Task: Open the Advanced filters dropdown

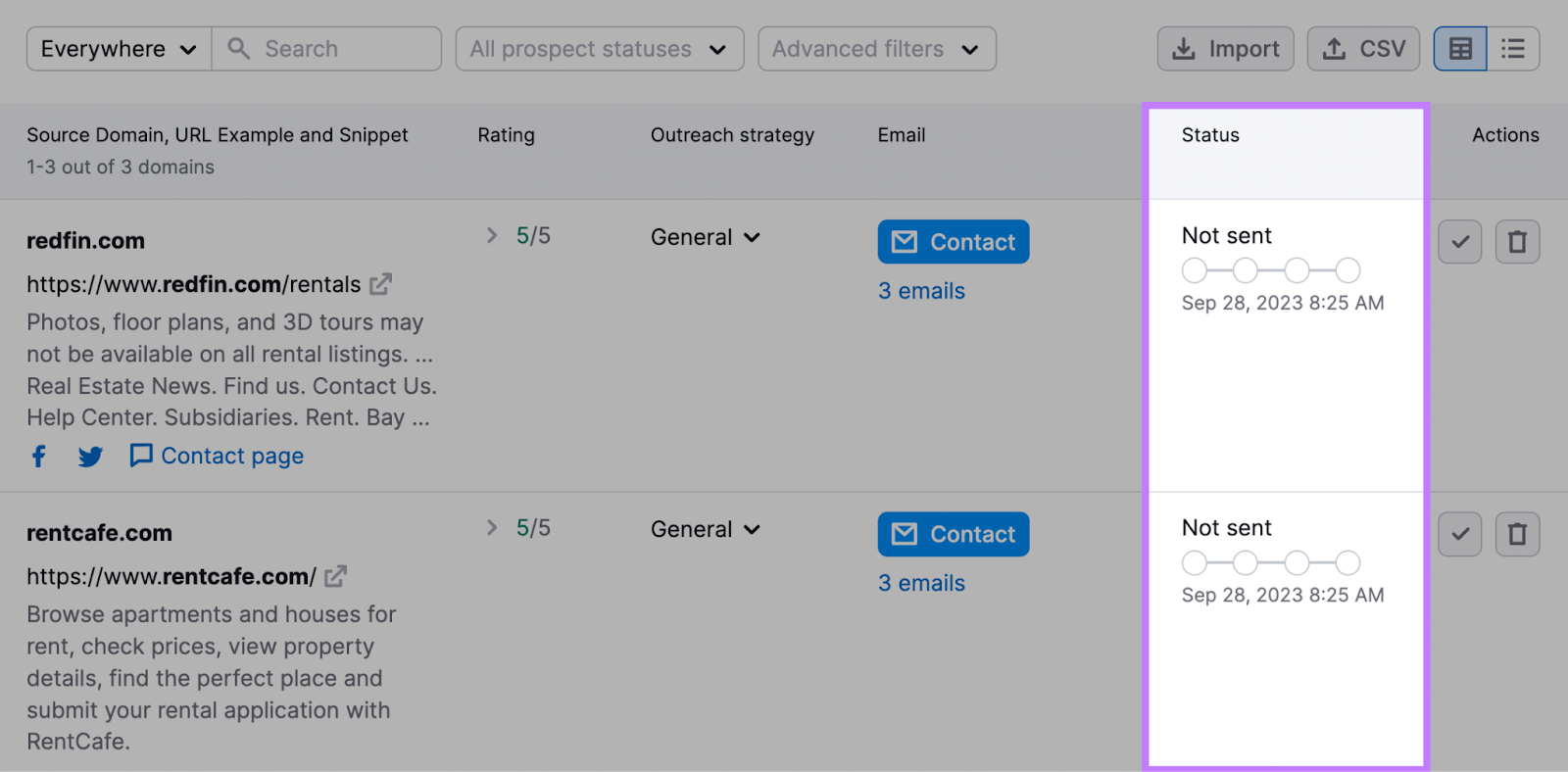Action: click(x=875, y=48)
